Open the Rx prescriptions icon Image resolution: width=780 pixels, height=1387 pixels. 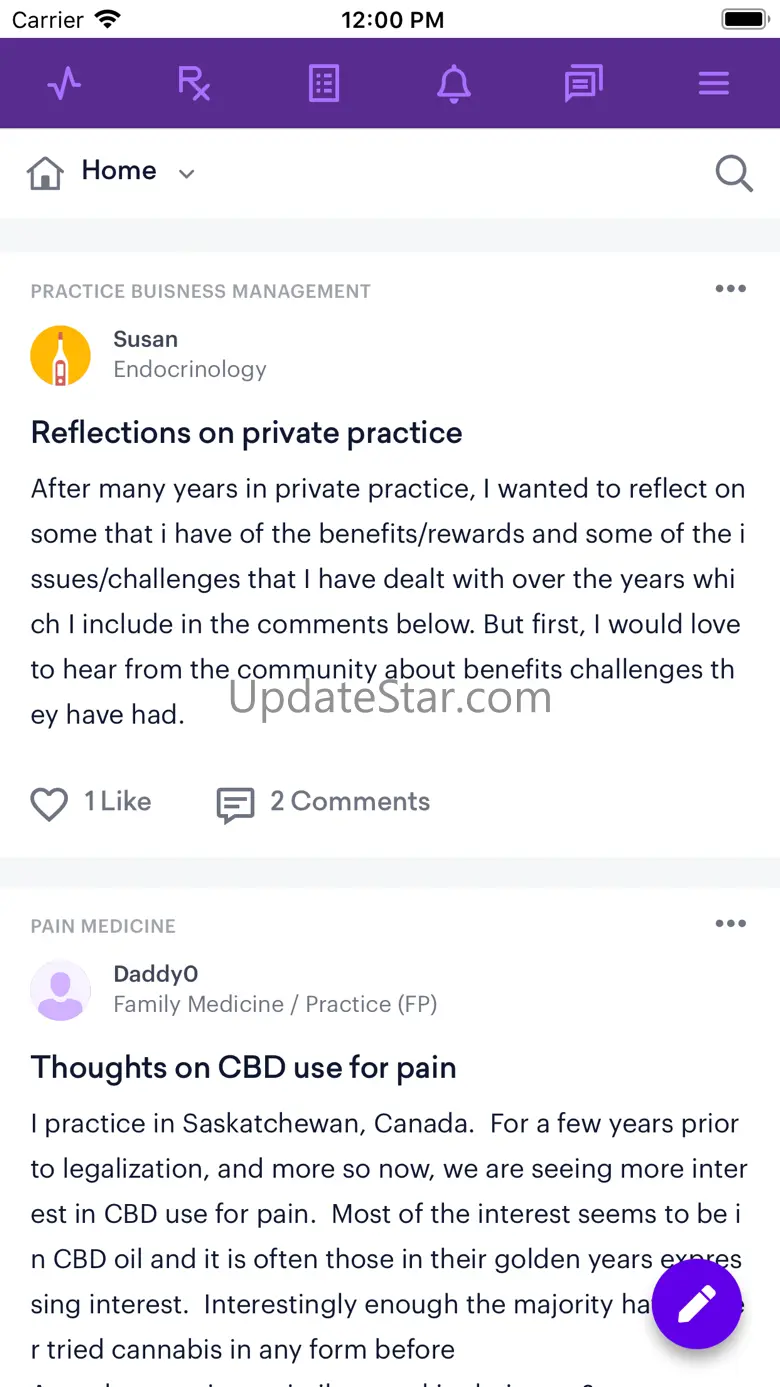tap(194, 84)
